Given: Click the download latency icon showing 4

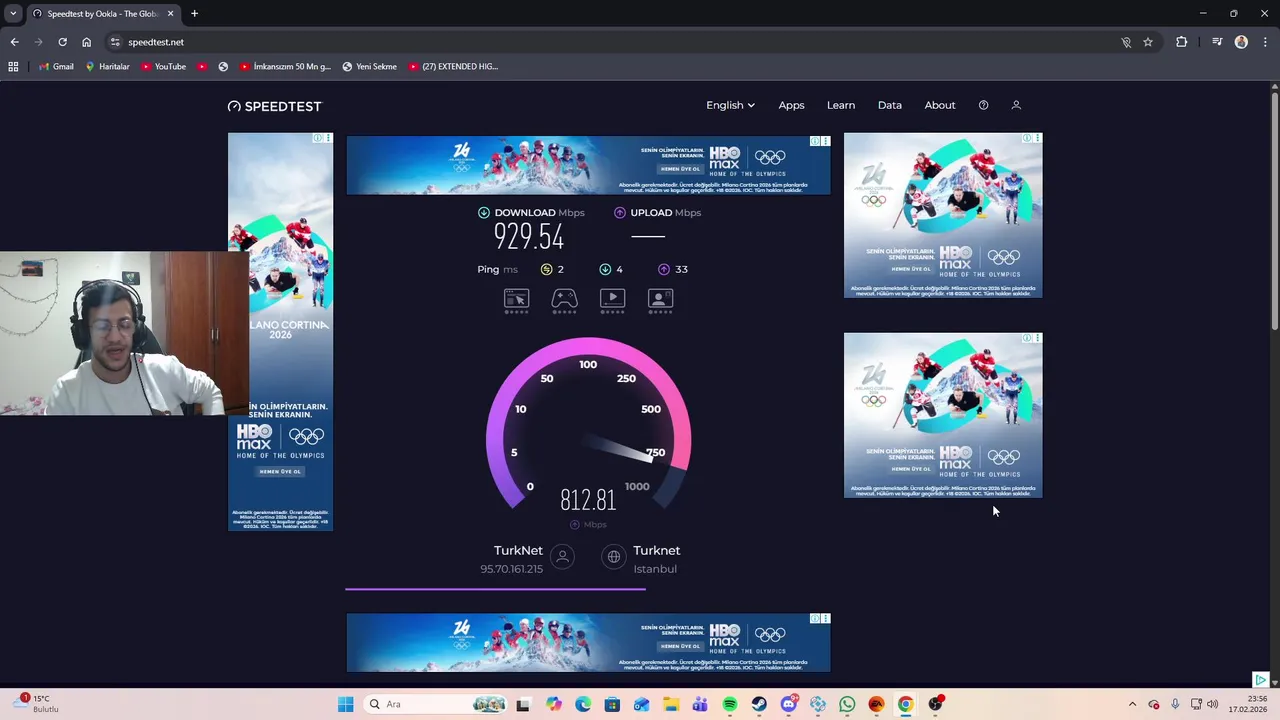Looking at the screenshot, I should click(x=605, y=269).
